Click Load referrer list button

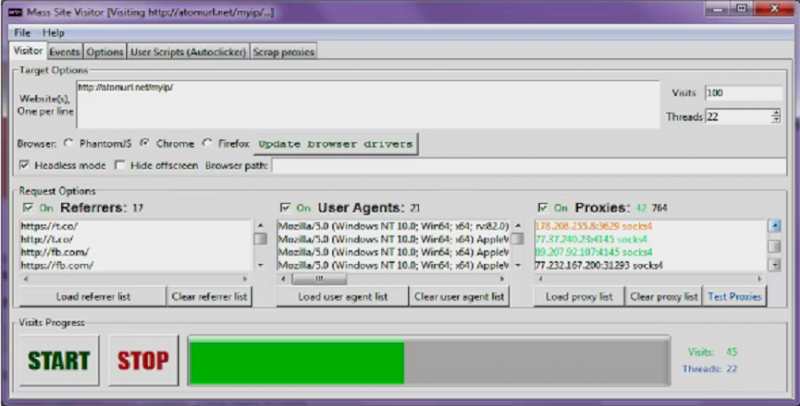(93, 296)
